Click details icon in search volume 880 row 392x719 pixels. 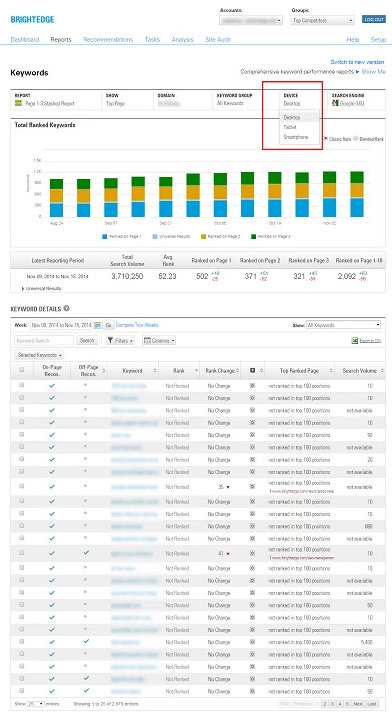coord(252,526)
